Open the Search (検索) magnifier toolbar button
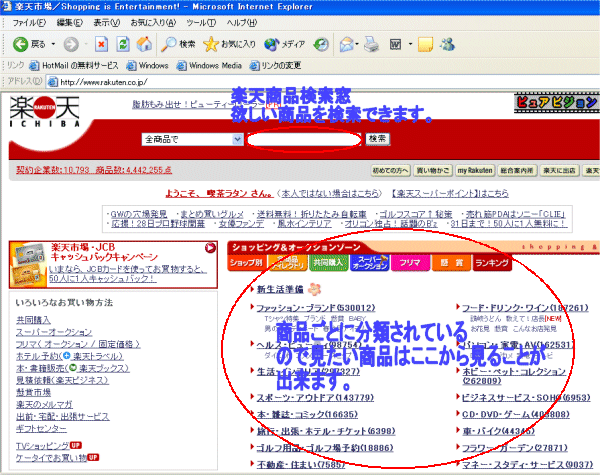600x475 pixels. coord(178,44)
